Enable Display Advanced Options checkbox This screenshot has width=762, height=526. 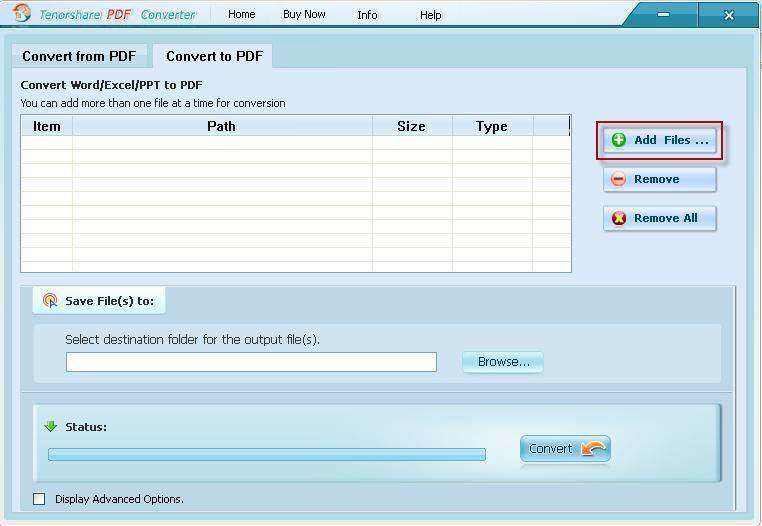click(39, 499)
